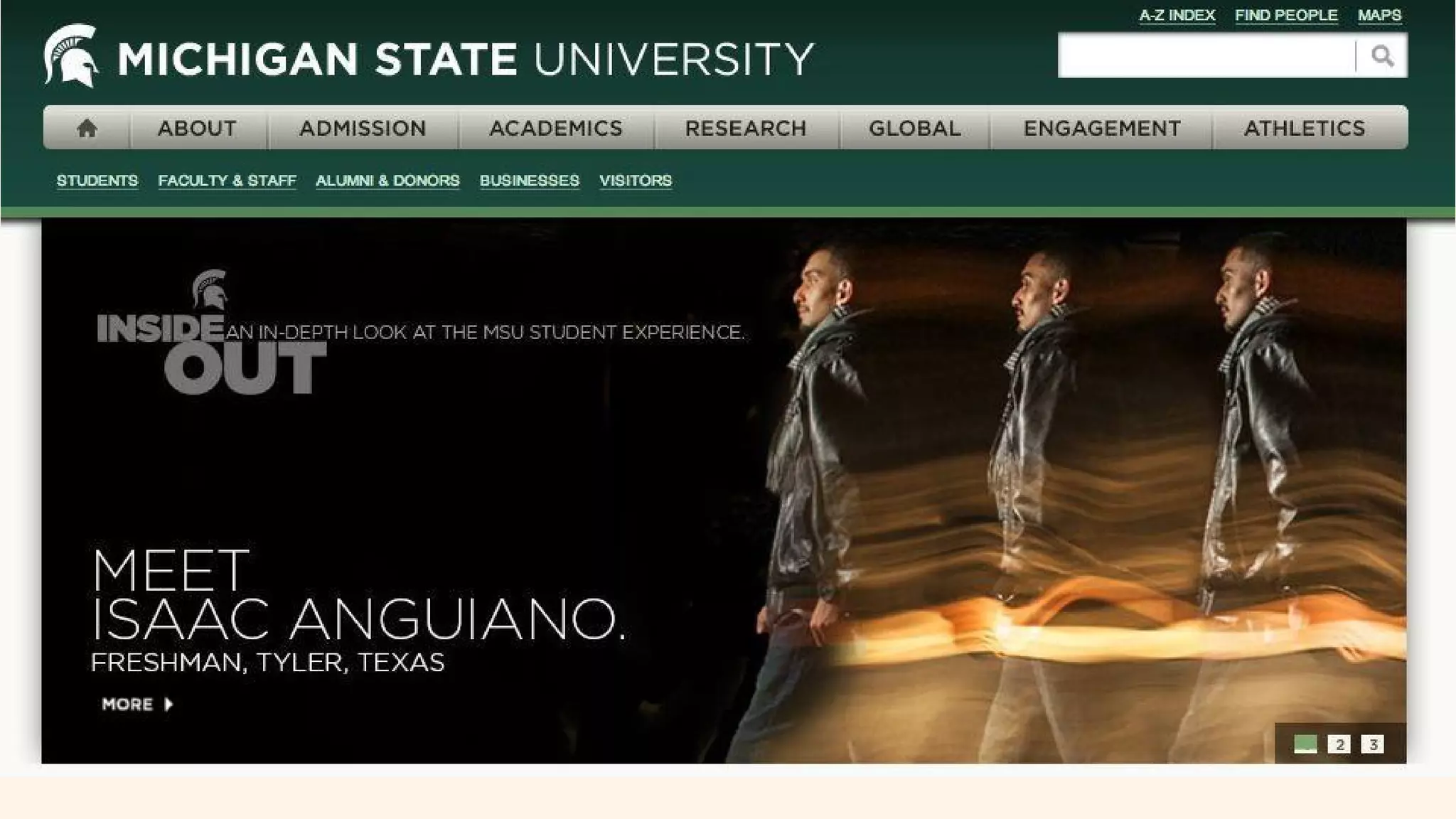The image size is (1456, 819).
Task: Click the home icon in navigation bar
Action: point(87,128)
